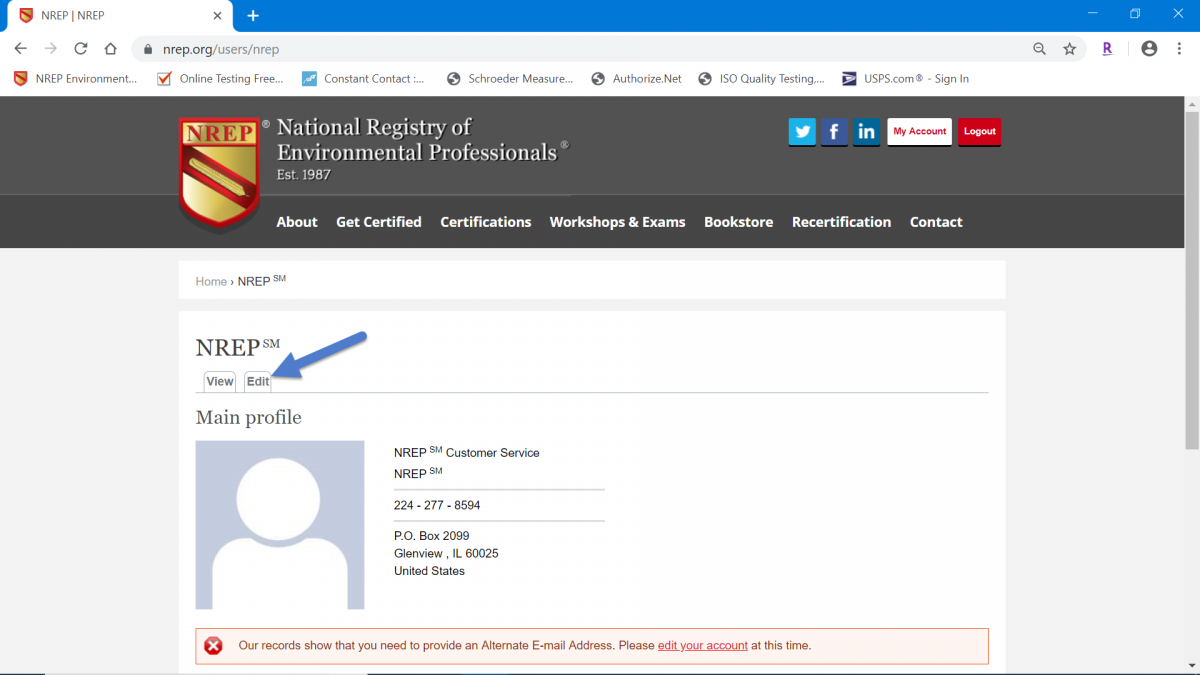Open the Get Certified menu

point(379,222)
